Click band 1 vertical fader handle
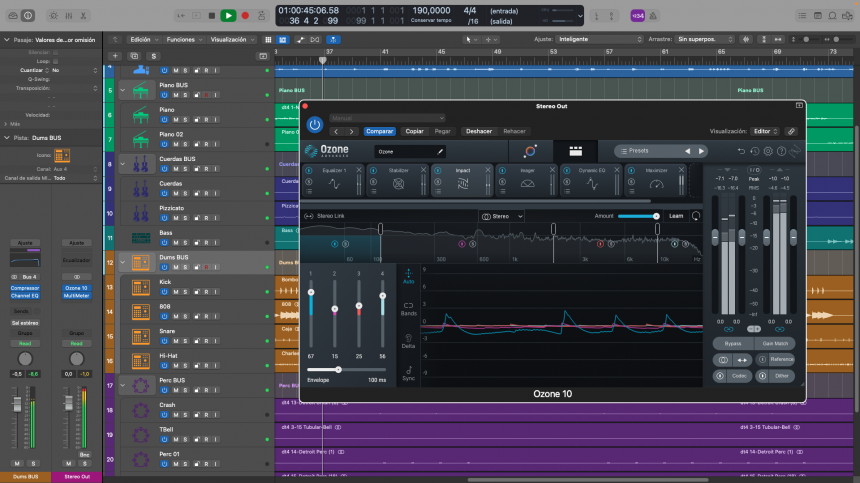 [x=311, y=292]
